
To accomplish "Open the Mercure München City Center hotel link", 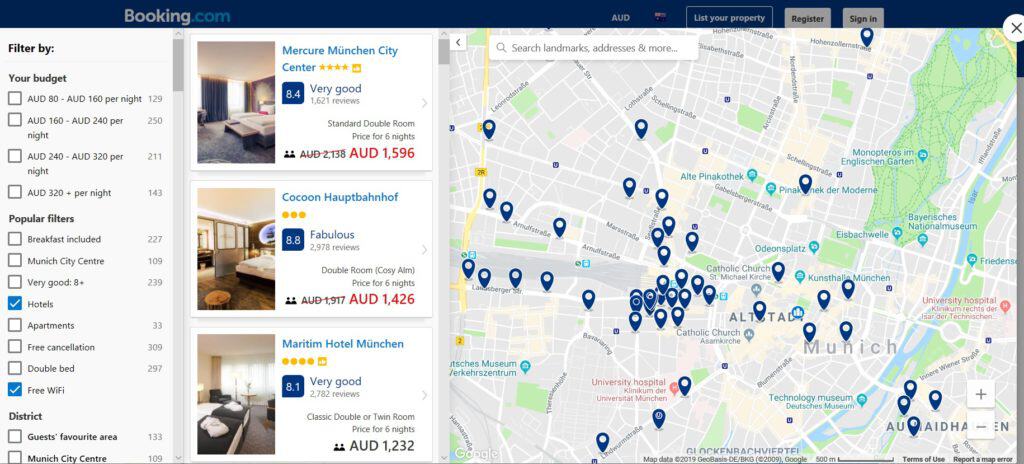I will coord(340,59).
